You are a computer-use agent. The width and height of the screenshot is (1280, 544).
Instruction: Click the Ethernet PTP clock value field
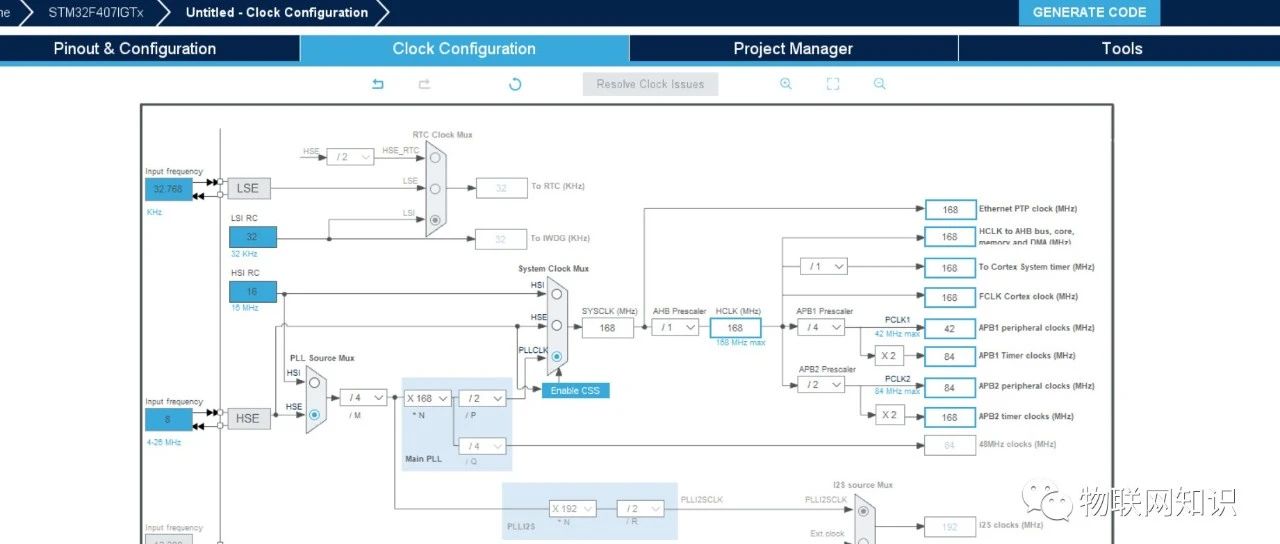(x=950, y=209)
